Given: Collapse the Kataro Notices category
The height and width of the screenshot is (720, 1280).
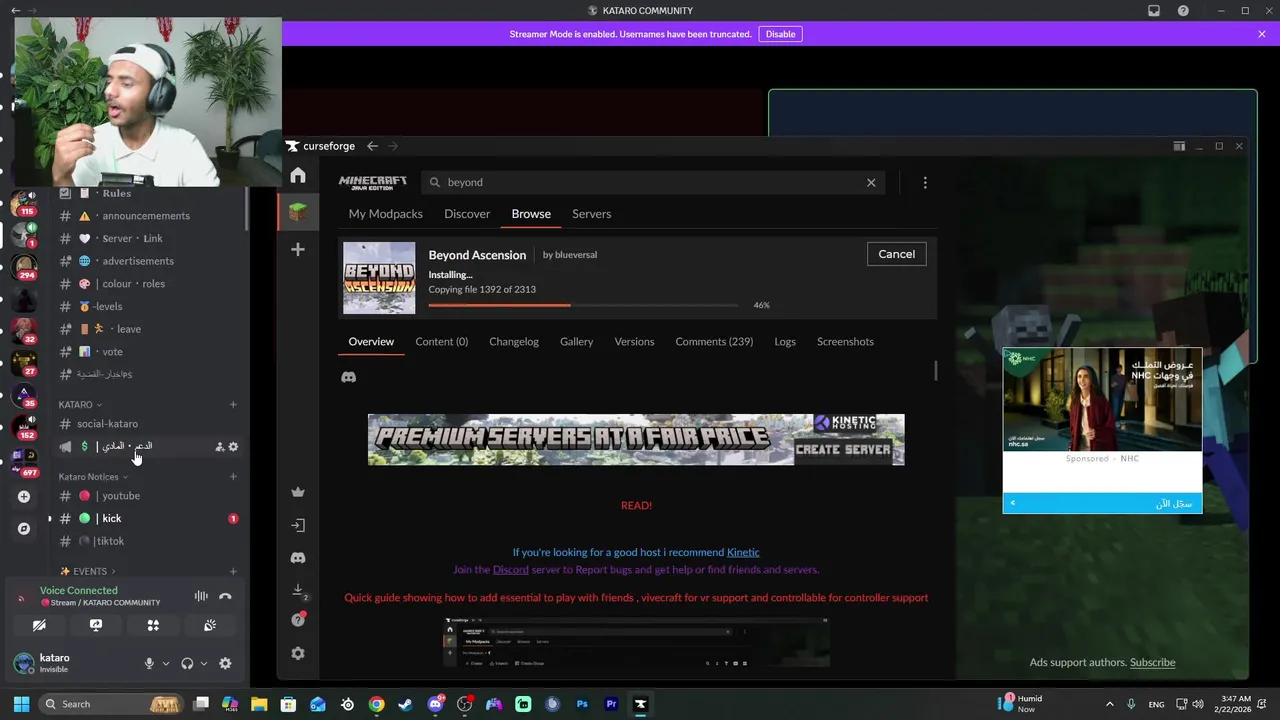Looking at the screenshot, I should (x=94, y=477).
